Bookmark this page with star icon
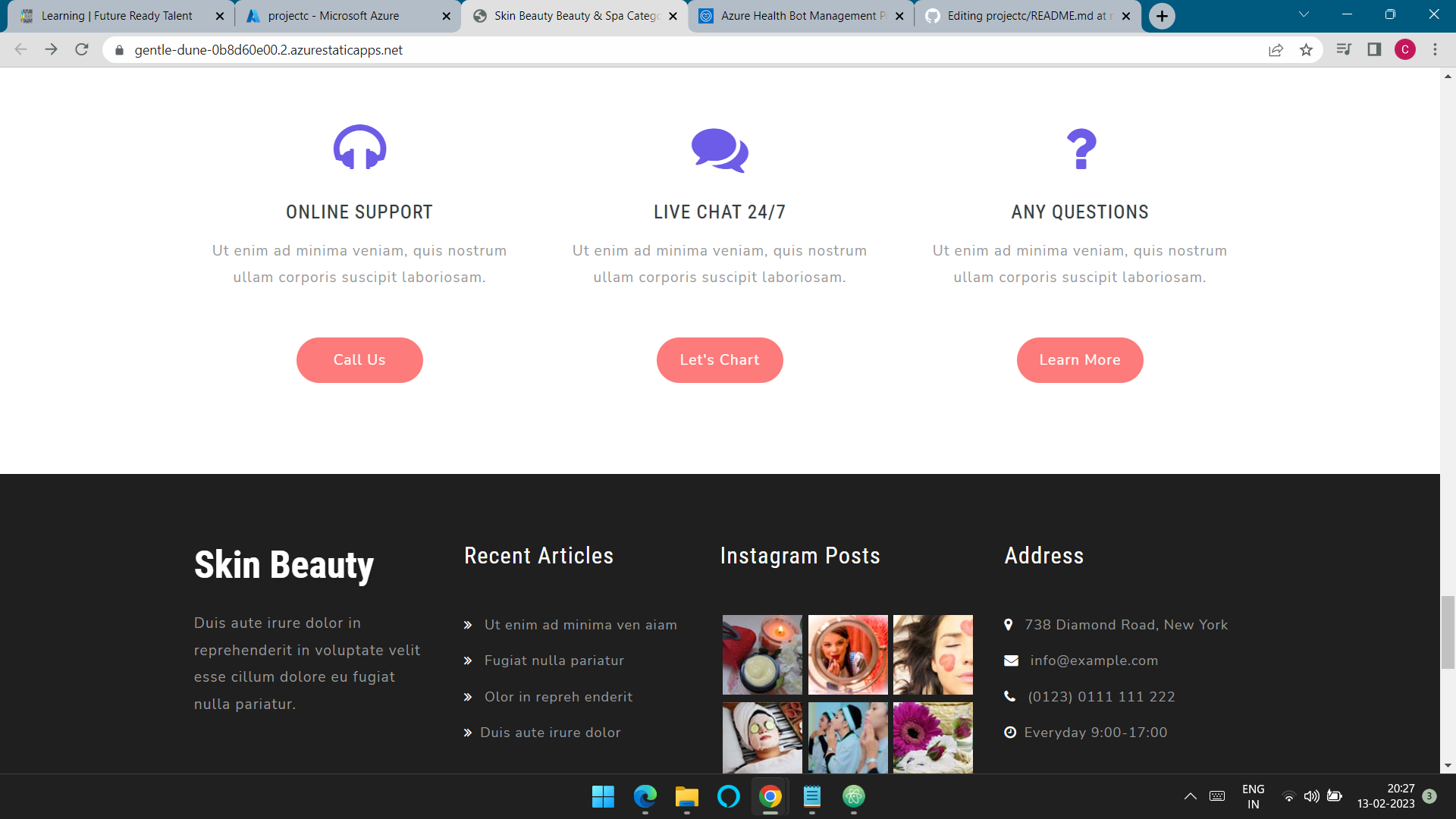The image size is (1456, 819). tap(1306, 50)
